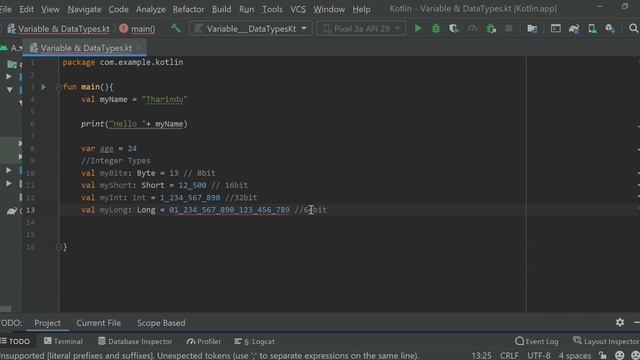Viewport: 640px width, 360px height.
Task: Open the Terminal tool window
Action: point(63,341)
